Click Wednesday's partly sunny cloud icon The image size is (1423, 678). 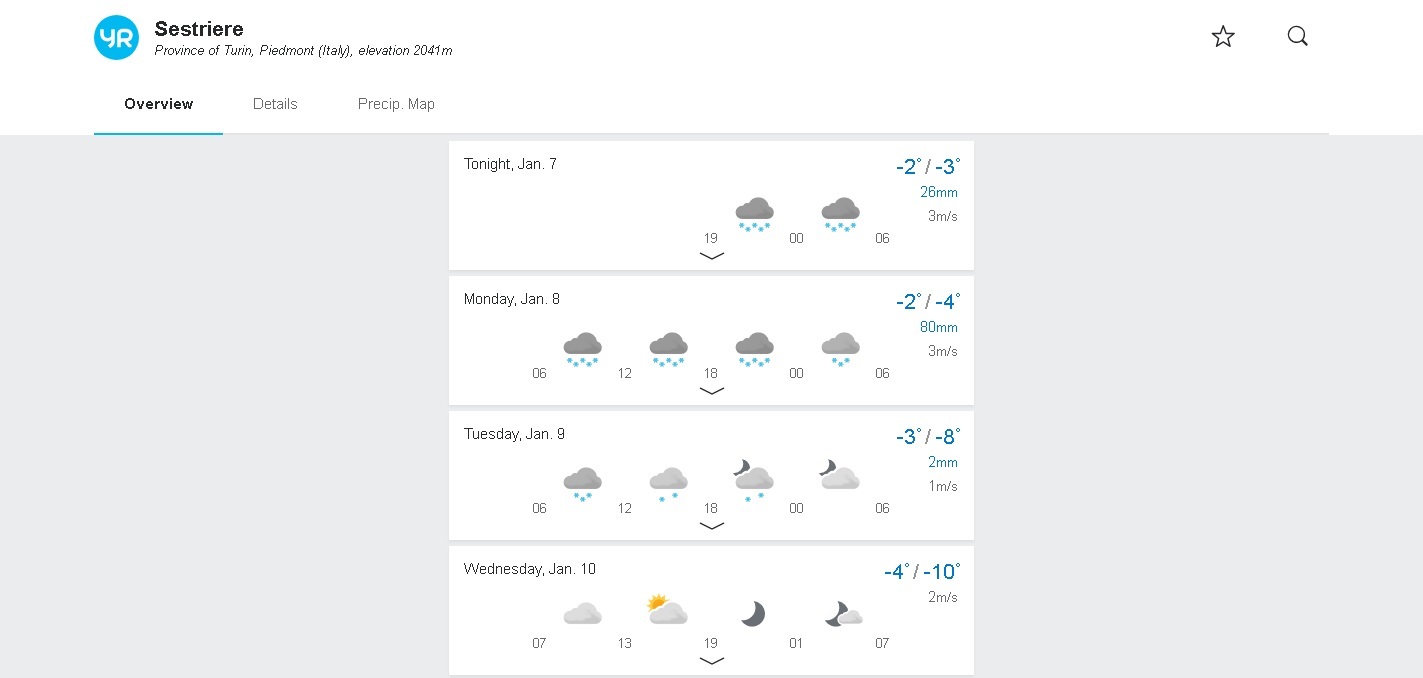point(667,609)
